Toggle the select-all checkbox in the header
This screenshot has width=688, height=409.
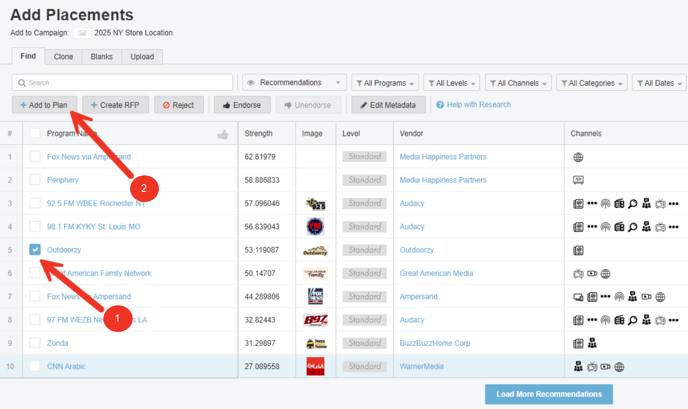pos(35,133)
